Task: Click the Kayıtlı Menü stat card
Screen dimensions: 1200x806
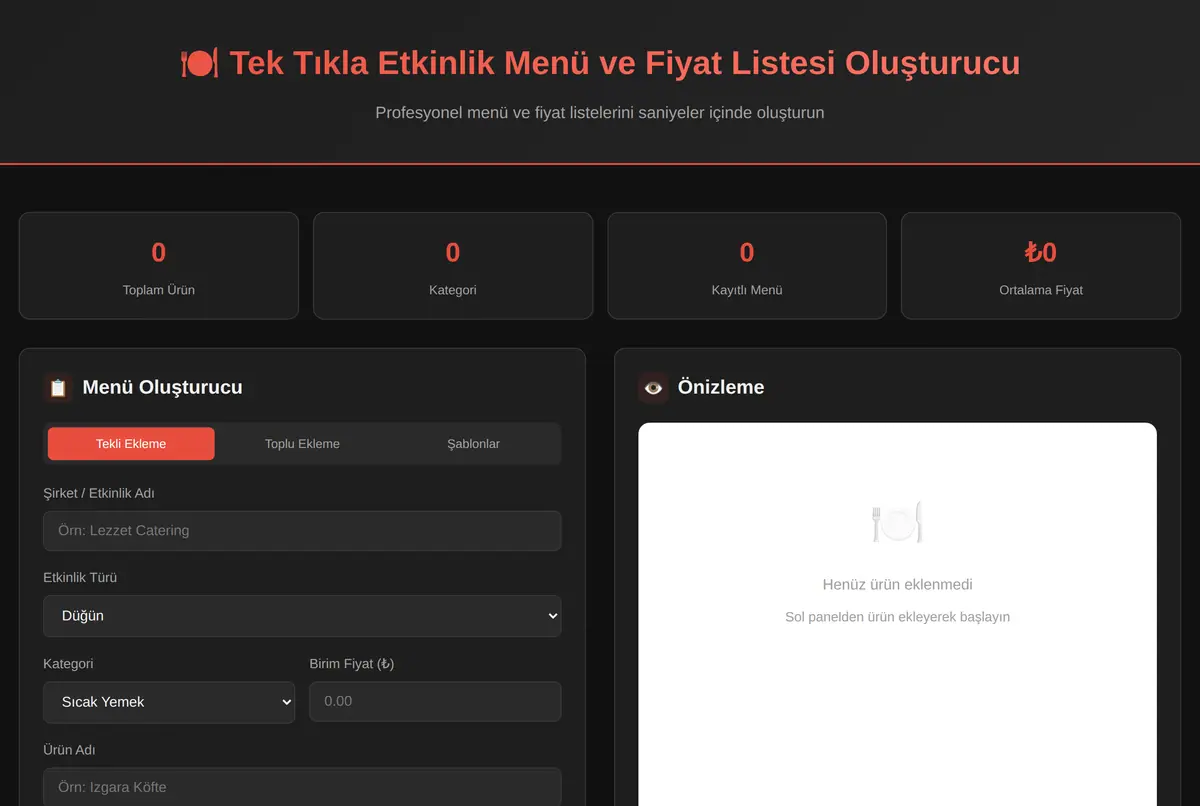Action: (747, 266)
